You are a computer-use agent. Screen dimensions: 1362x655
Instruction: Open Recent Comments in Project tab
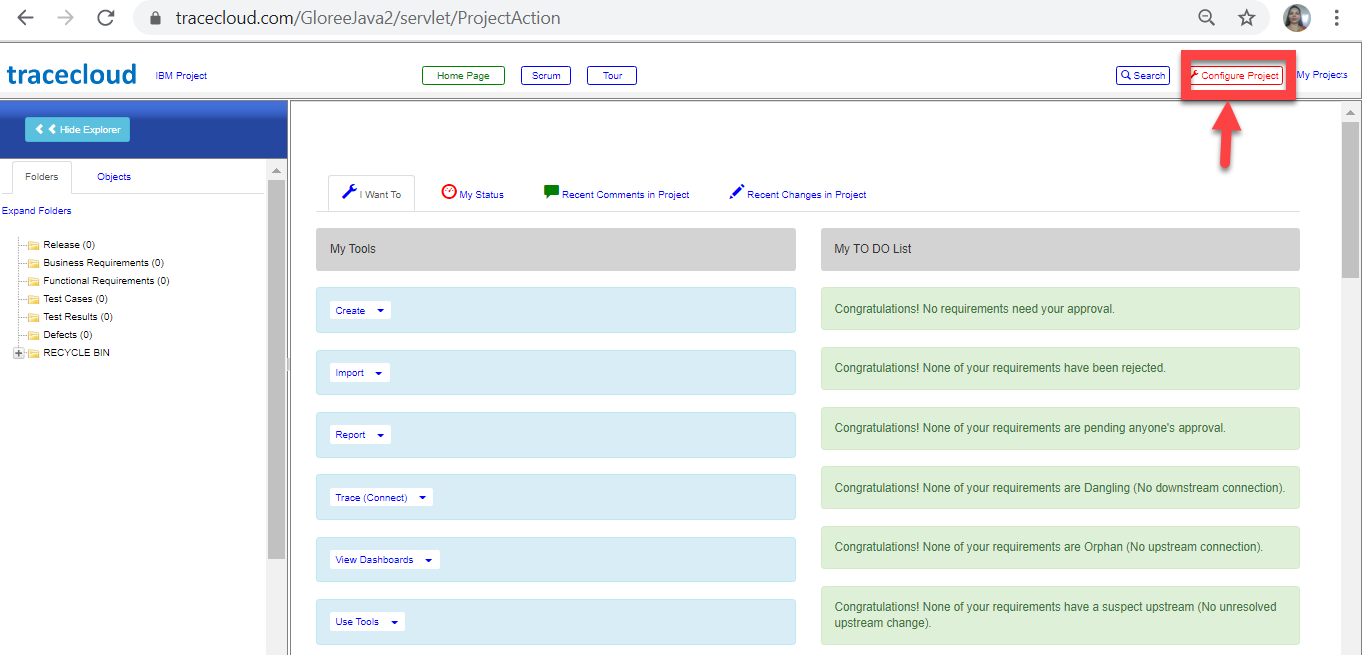(x=617, y=194)
